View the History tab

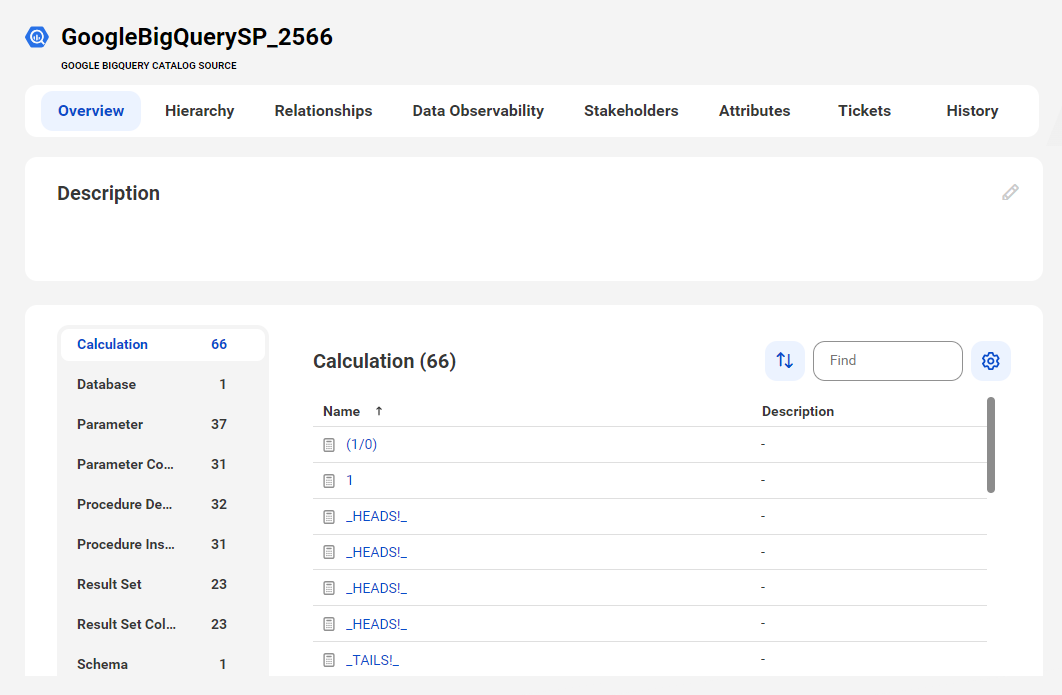click(972, 110)
